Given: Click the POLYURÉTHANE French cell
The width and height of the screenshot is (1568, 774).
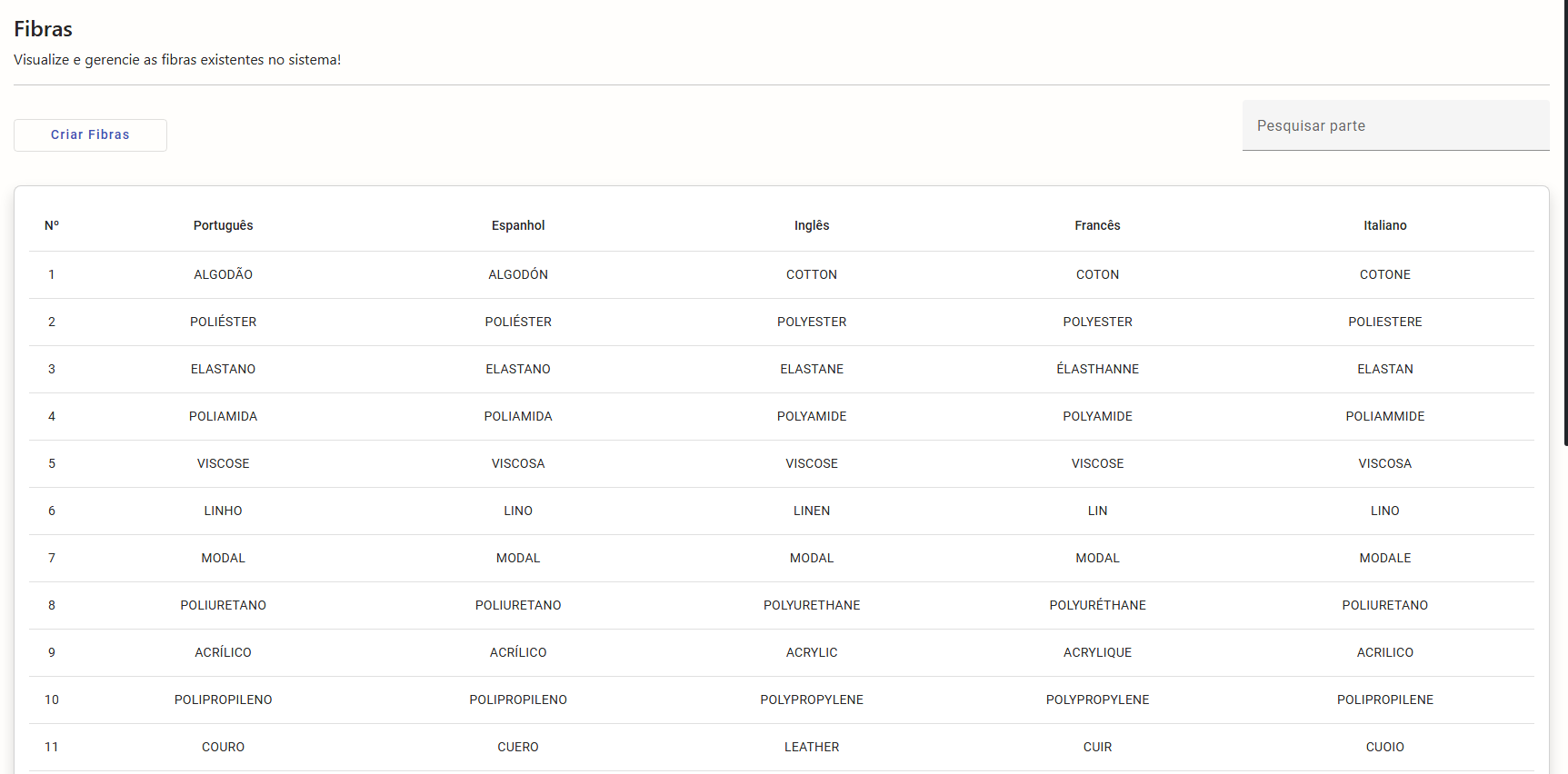Looking at the screenshot, I should coord(1097,605).
